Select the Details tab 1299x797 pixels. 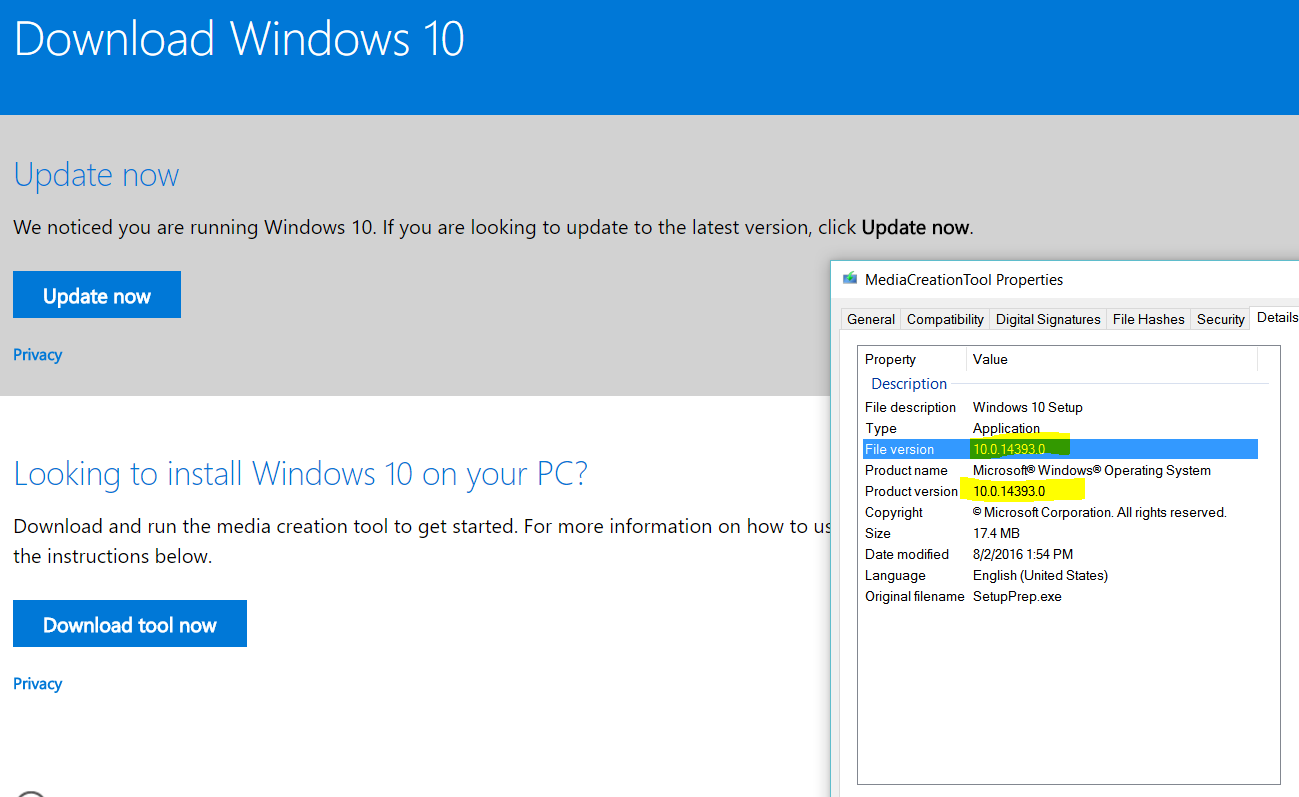tap(1276, 317)
